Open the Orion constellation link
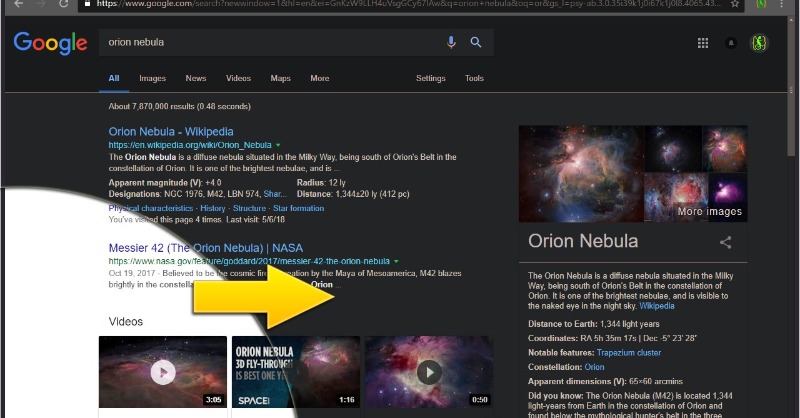800x418 pixels. 594,367
